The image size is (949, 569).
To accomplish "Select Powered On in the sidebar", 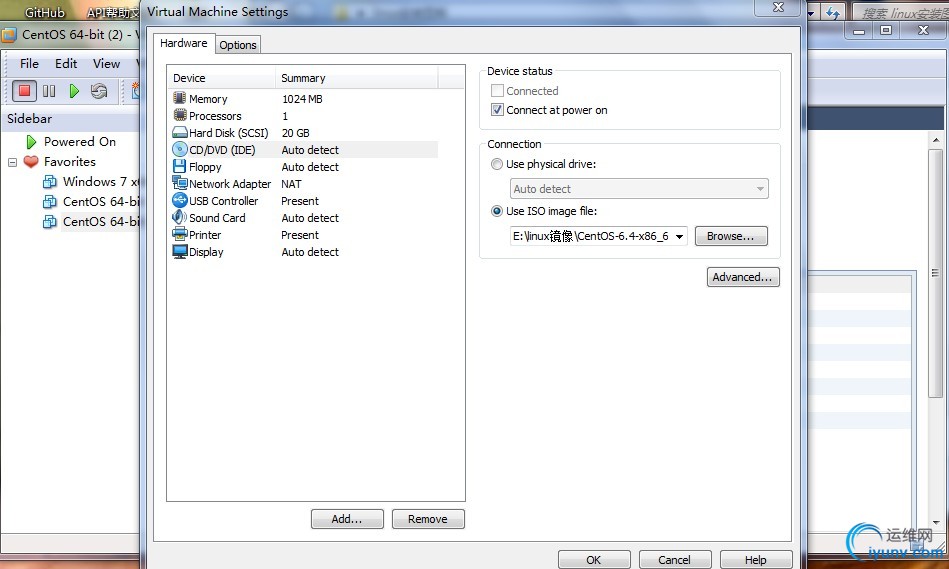I will pyautogui.click(x=80, y=142).
